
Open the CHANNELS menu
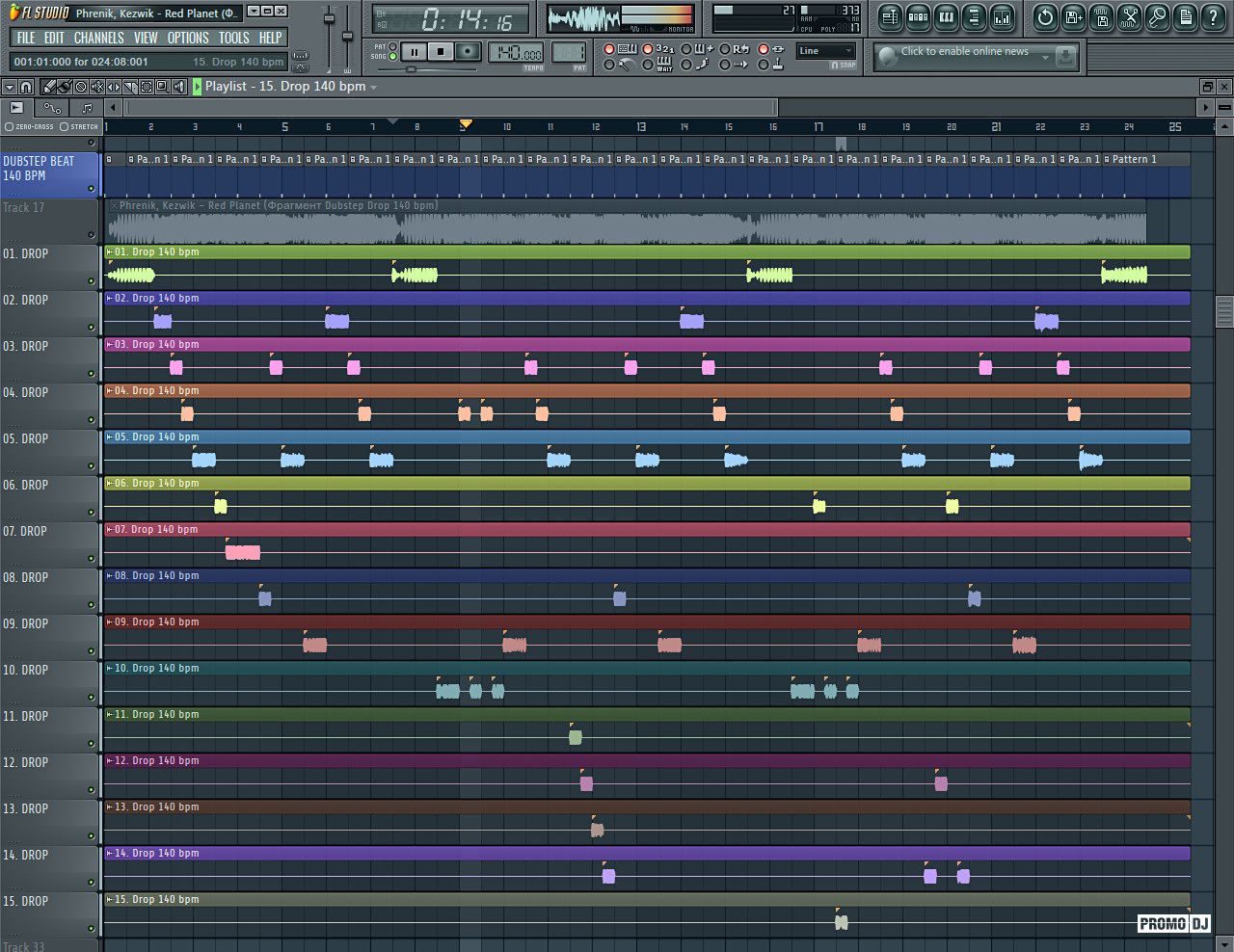click(98, 38)
